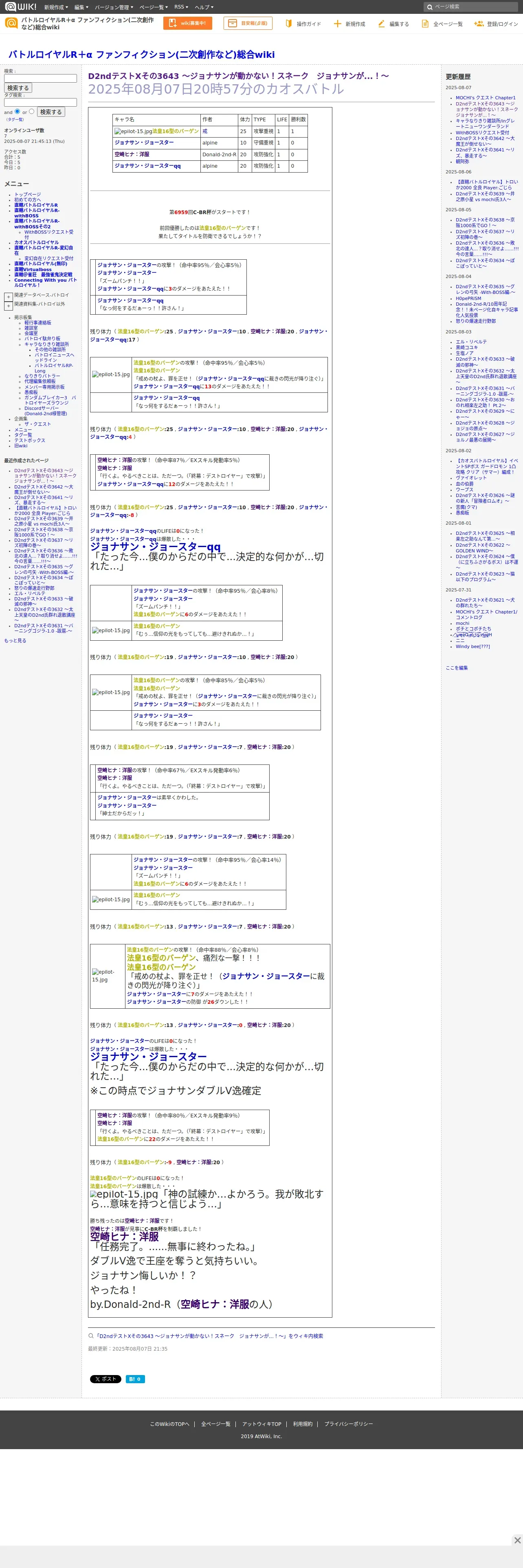
Task: Click the タグ検索 text input field
Action: coord(40,102)
